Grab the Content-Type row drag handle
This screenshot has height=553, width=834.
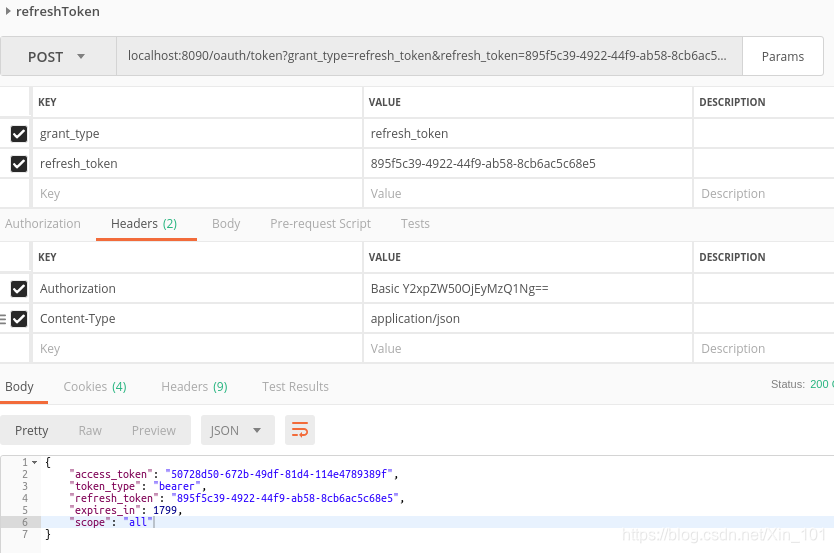click(3, 319)
